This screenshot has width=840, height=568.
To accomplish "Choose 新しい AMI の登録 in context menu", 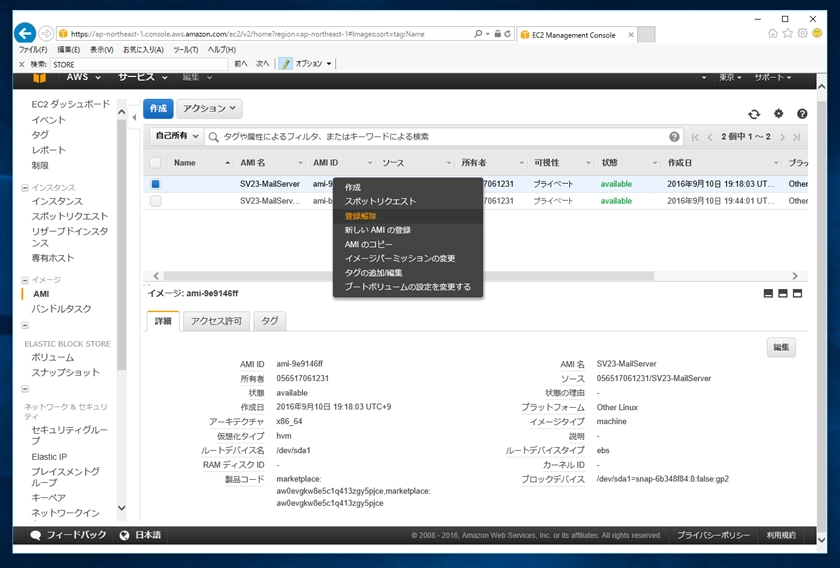I will tap(408, 230).
